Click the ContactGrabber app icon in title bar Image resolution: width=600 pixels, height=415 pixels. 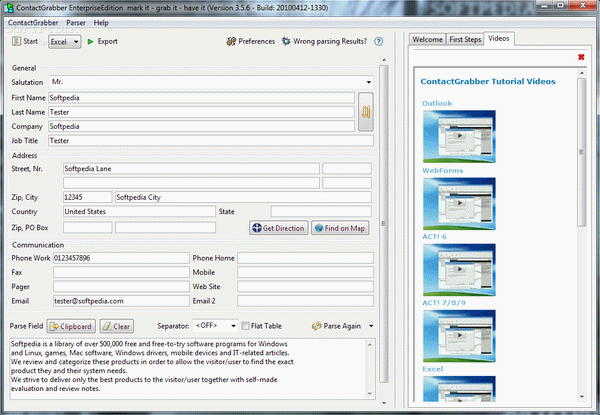8,7
